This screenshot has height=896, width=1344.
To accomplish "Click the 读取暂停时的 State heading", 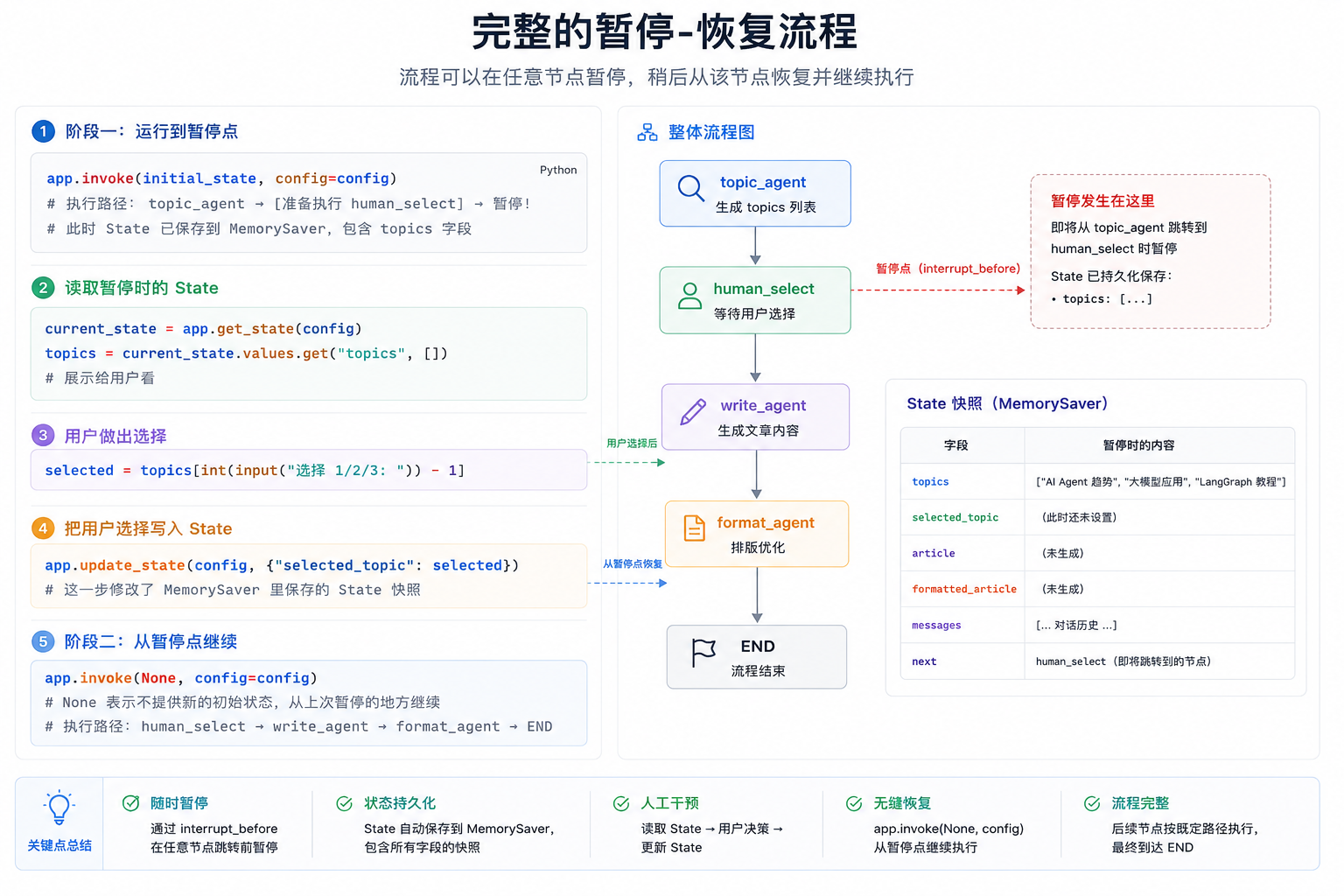I will pyautogui.click(x=141, y=288).
